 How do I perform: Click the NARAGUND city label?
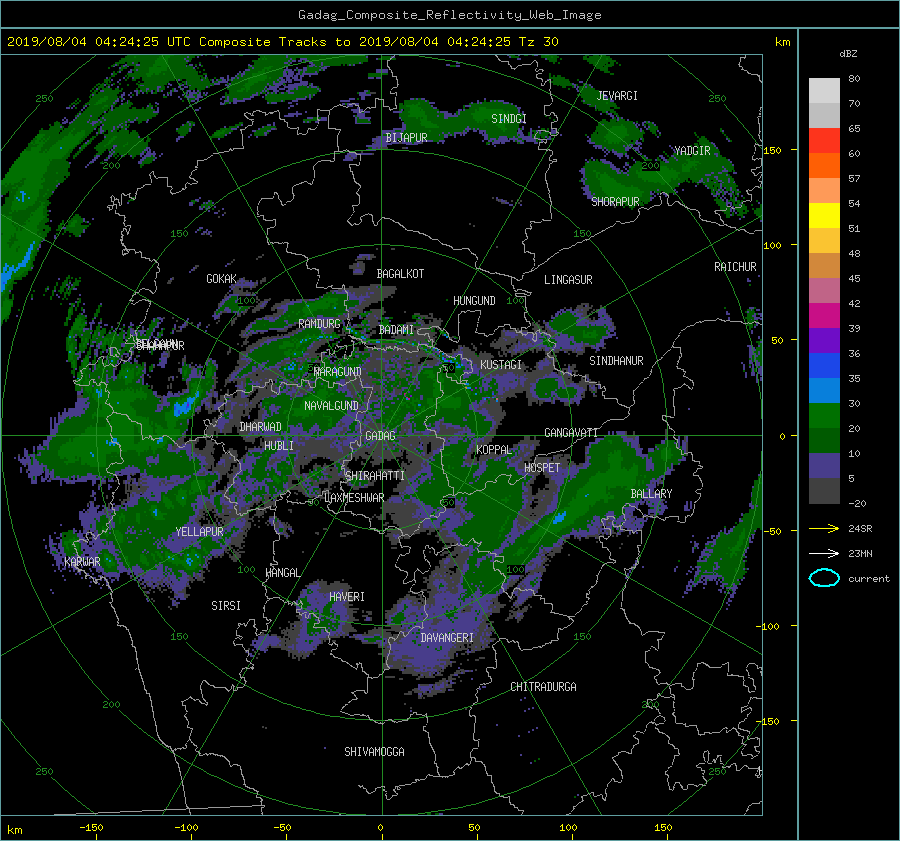click(x=338, y=372)
